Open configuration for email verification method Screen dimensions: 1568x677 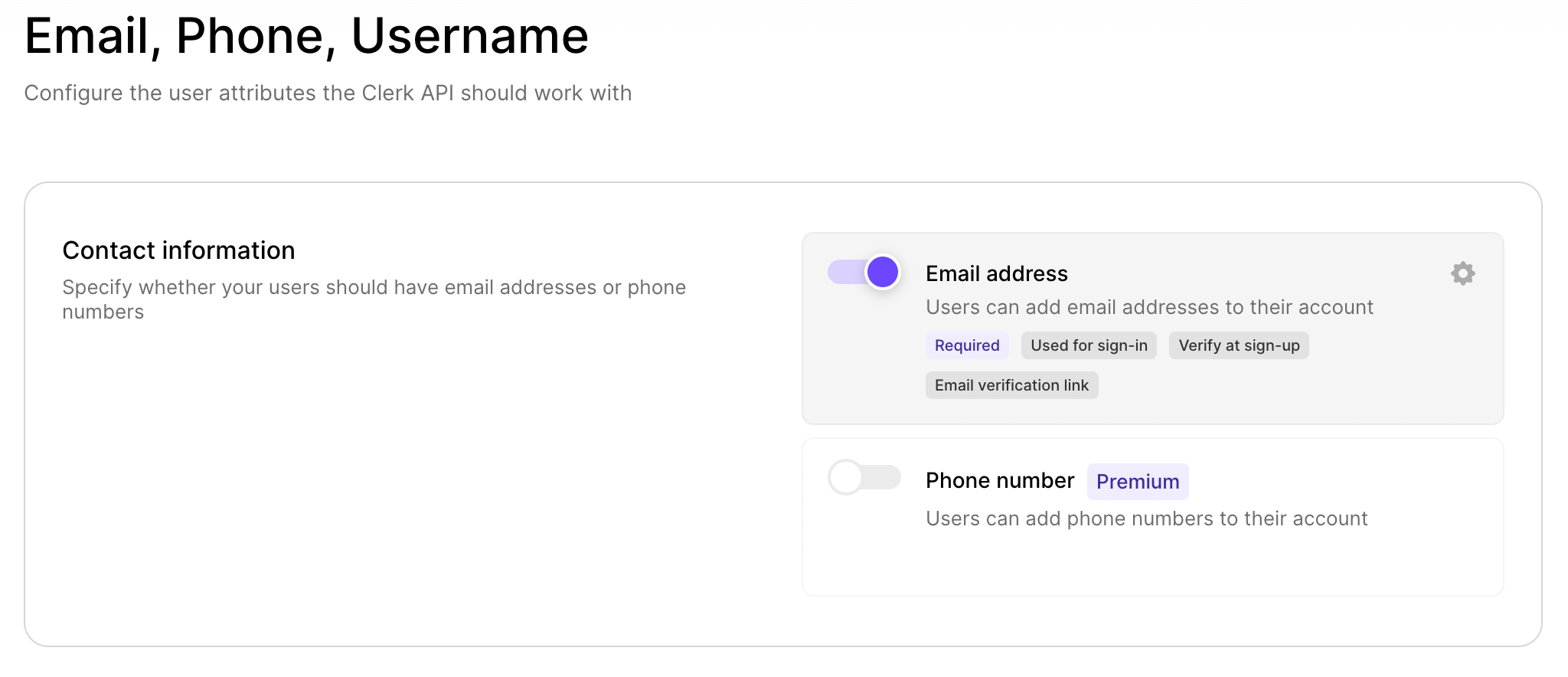click(1462, 273)
